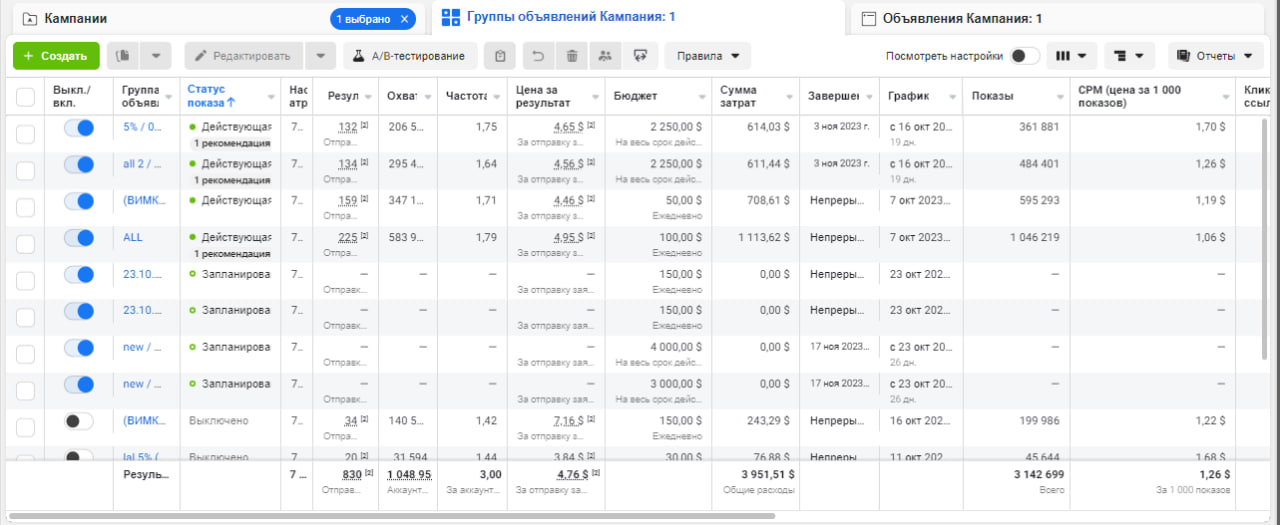Open the columns layout icon dropdown
This screenshot has height=525, width=1280.
[x=1072, y=56]
